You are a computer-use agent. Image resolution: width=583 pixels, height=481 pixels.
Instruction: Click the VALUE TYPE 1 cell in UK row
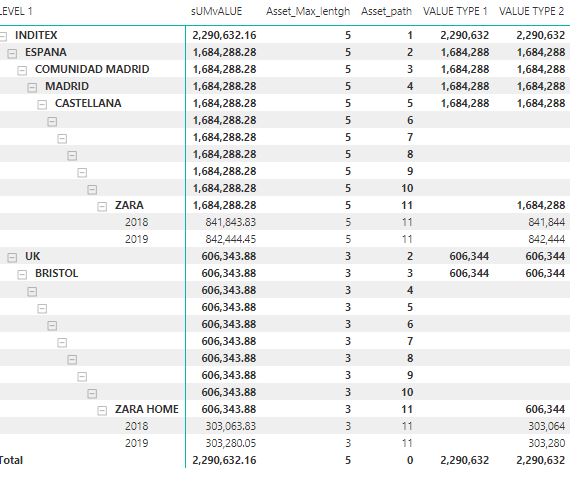(x=469, y=256)
